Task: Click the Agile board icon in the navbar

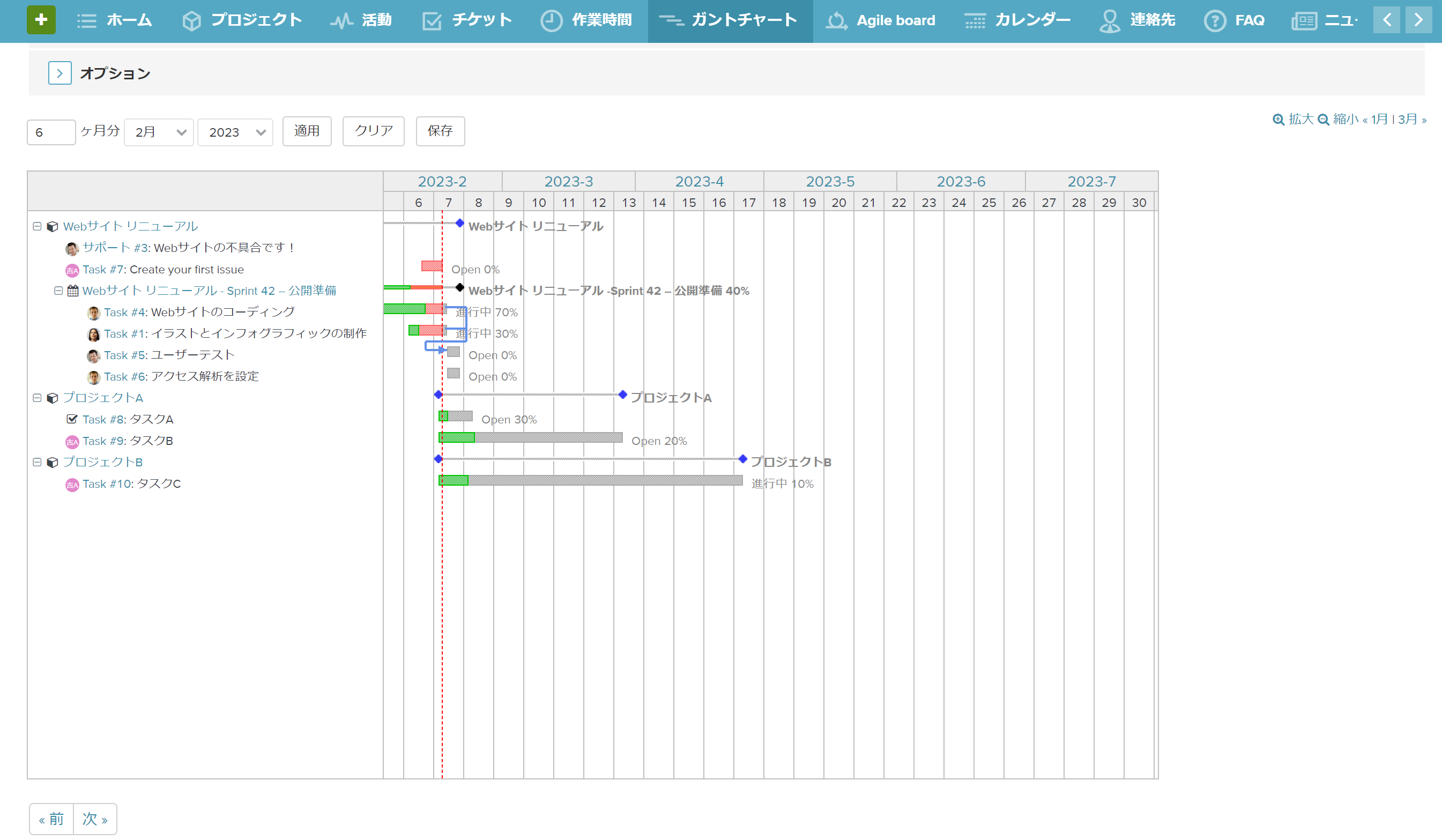Action: (836, 20)
